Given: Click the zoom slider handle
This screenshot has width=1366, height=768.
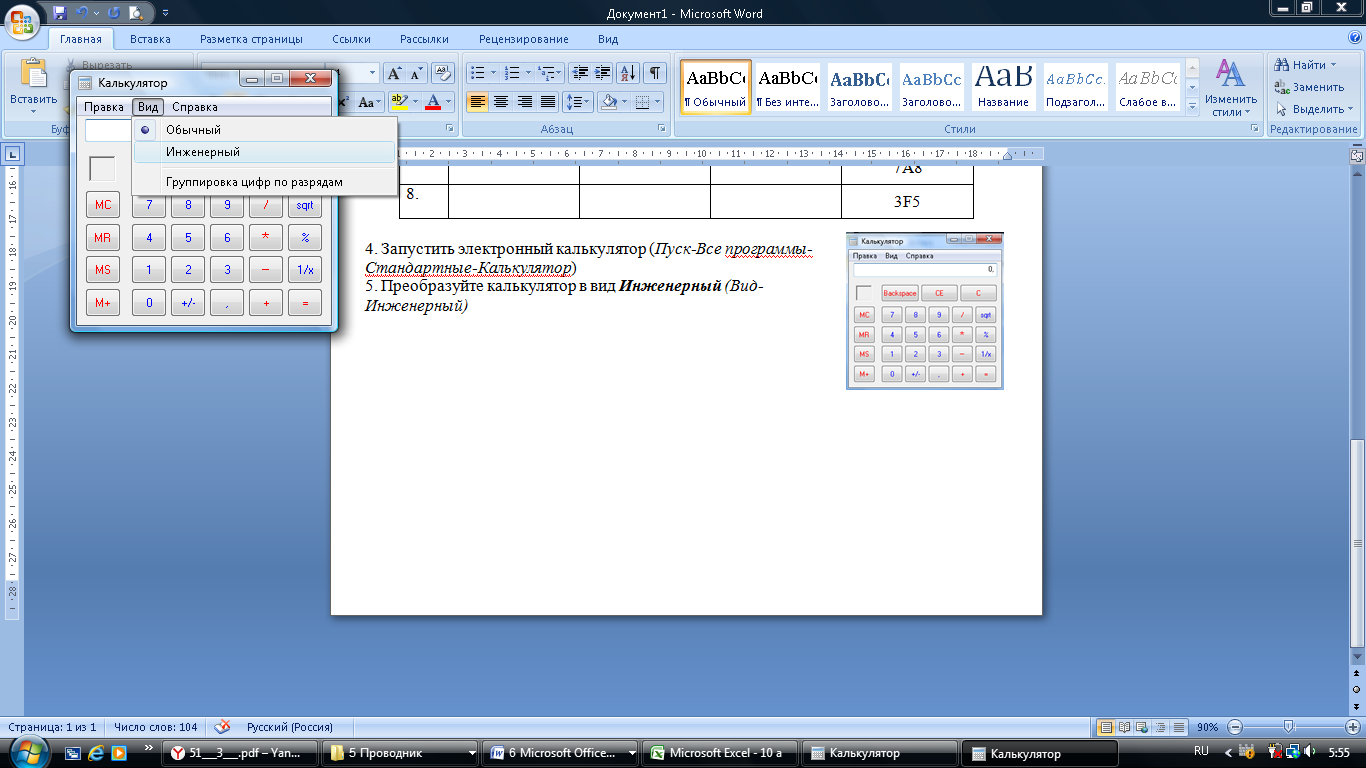Looking at the screenshot, I should [1289, 727].
